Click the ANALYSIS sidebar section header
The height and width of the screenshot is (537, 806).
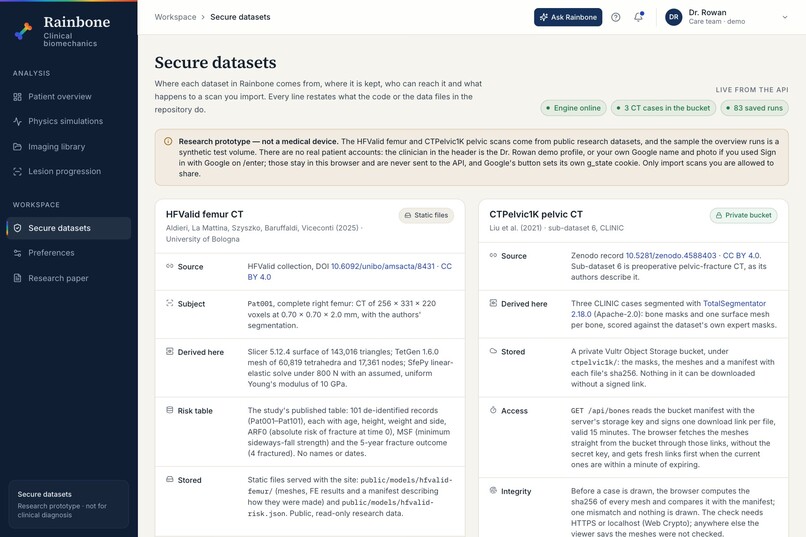click(x=31, y=73)
